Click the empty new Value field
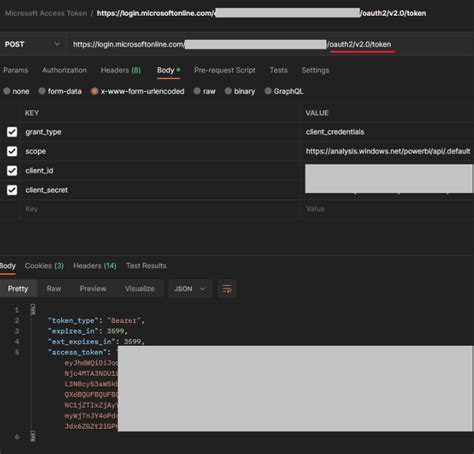474x454 pixels. [388, 209]
